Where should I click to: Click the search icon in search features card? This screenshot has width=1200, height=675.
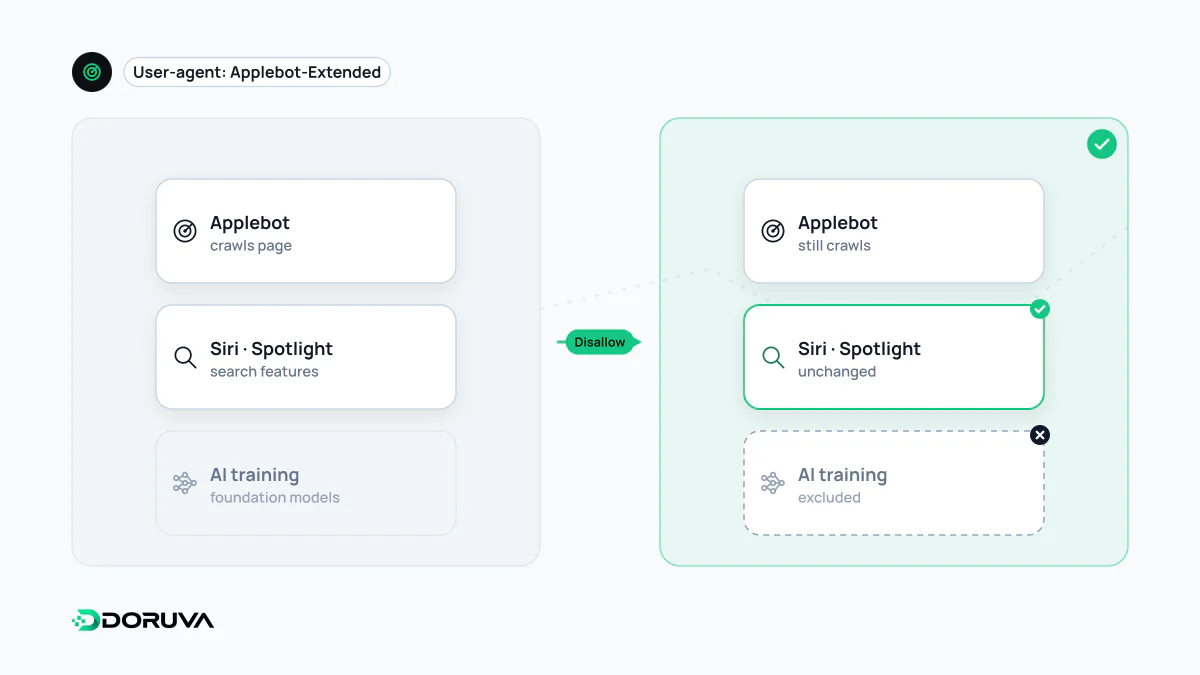pos(185,357)
